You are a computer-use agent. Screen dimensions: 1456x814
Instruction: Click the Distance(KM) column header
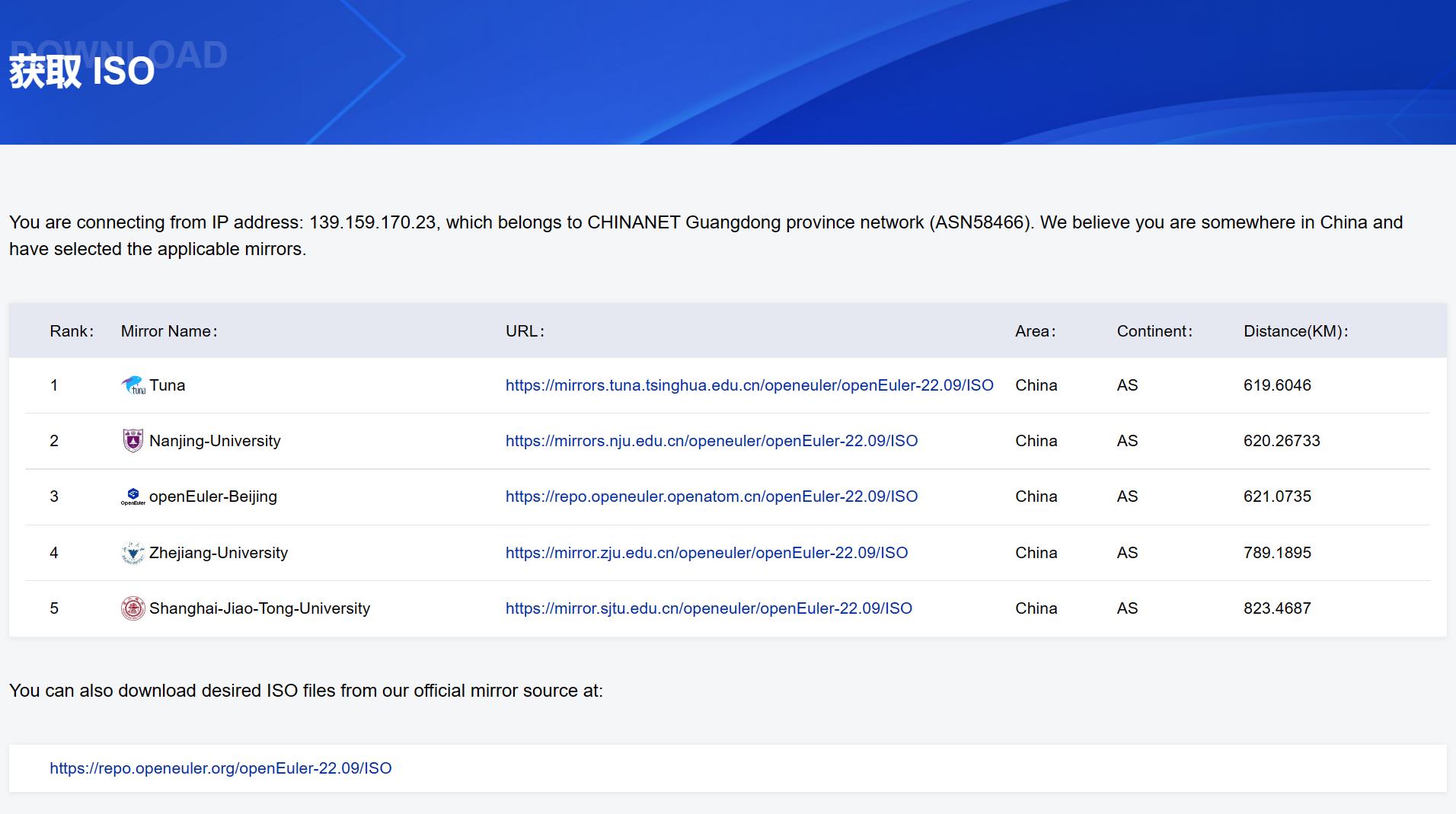click(1295, 331)
